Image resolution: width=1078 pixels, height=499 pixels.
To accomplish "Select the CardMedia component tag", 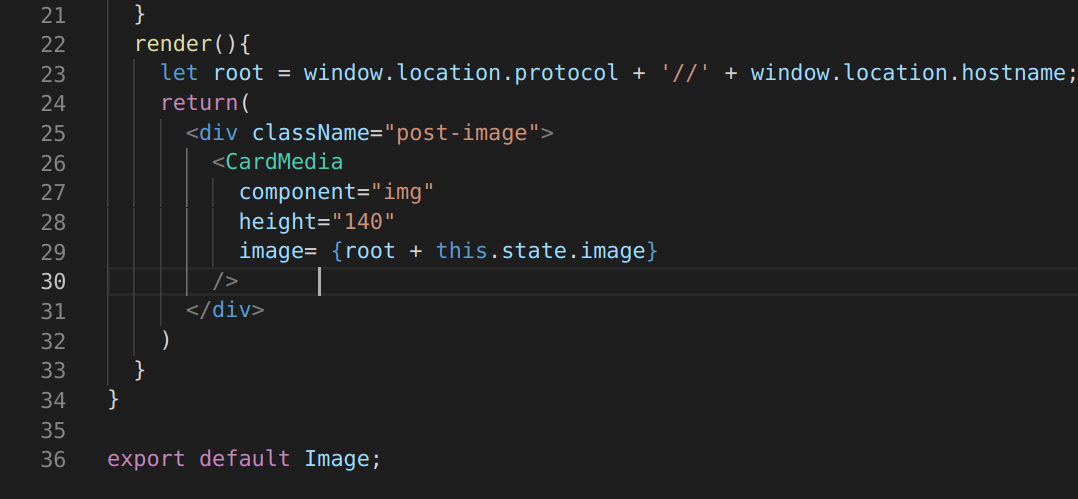I will (x=283, y=162).
